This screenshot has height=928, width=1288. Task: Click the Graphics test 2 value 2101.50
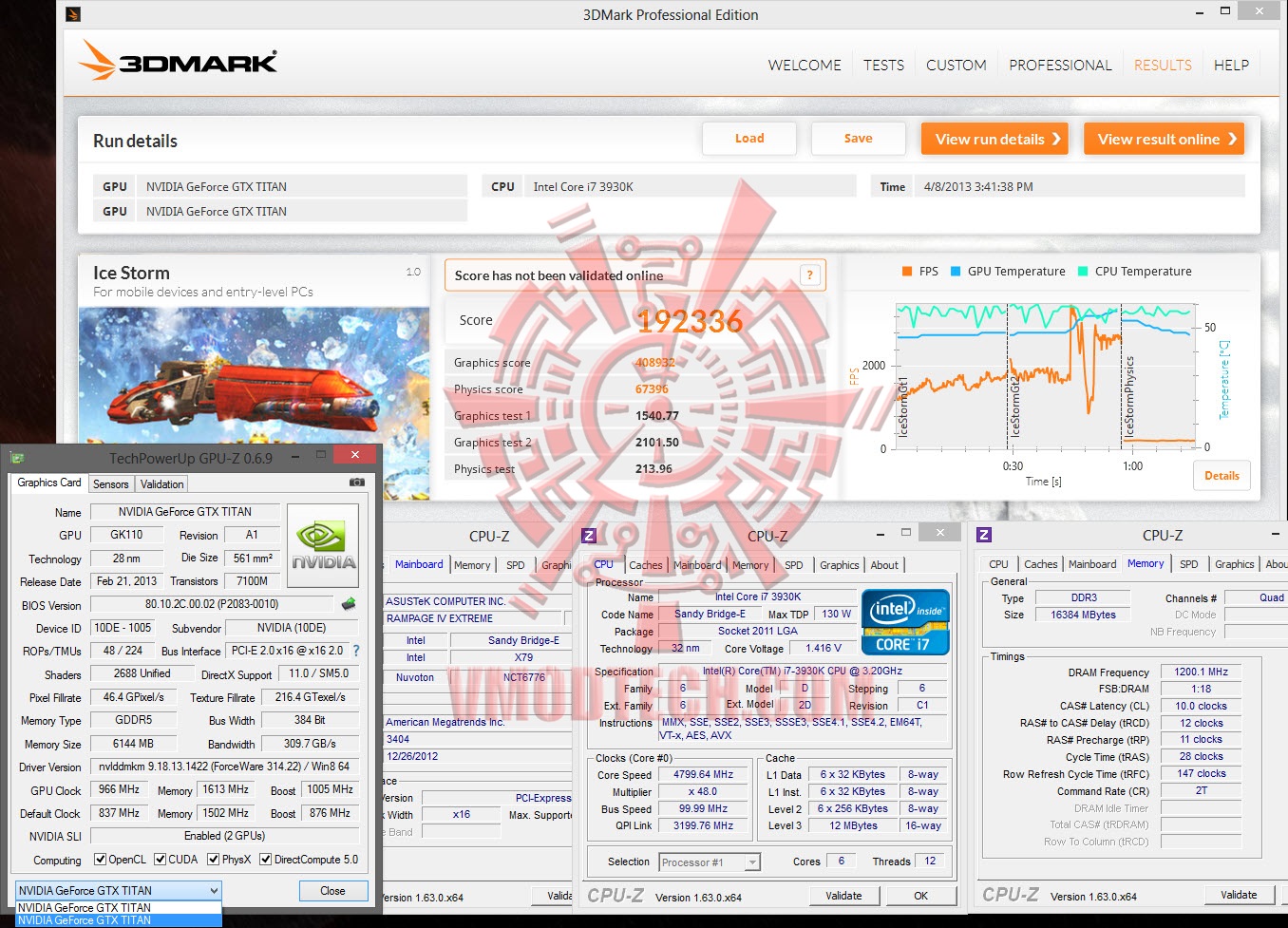tap(657, 443)
